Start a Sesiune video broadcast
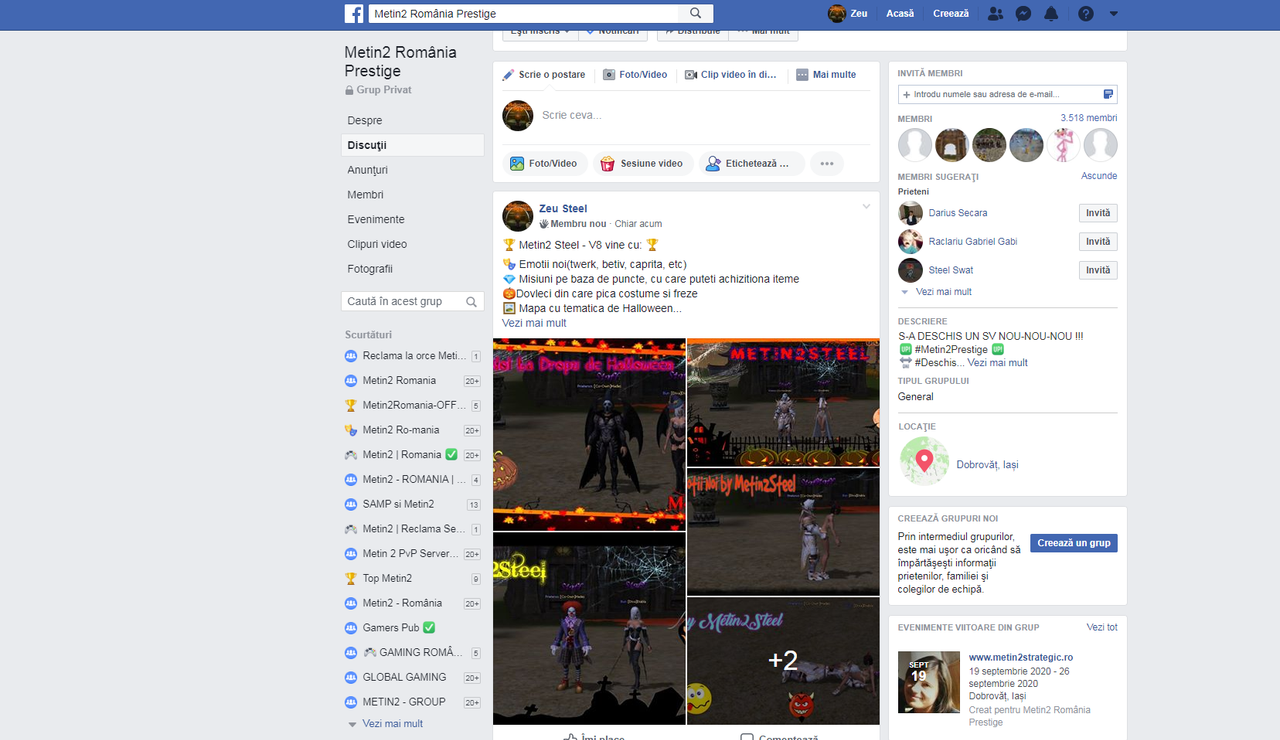Viewport: 1280px width, 740px height. tap(642, 162)
